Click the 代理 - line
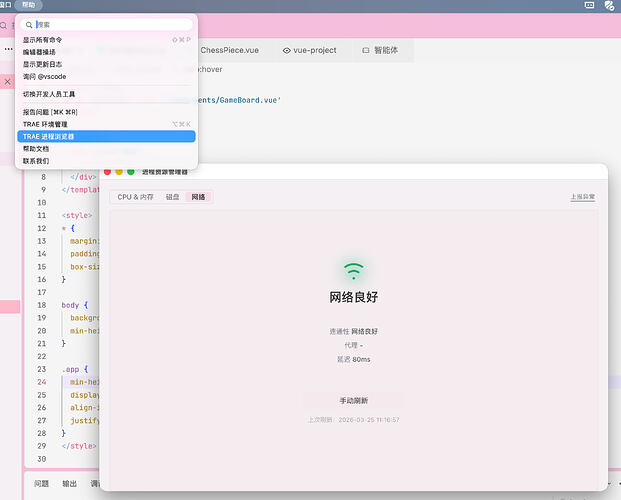621x500 pixels. tap(354, 345)
